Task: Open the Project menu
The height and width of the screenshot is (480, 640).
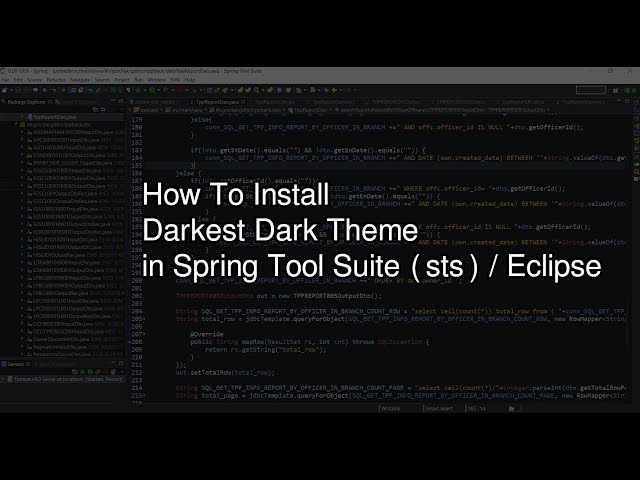Action: (x=122, y=80)
